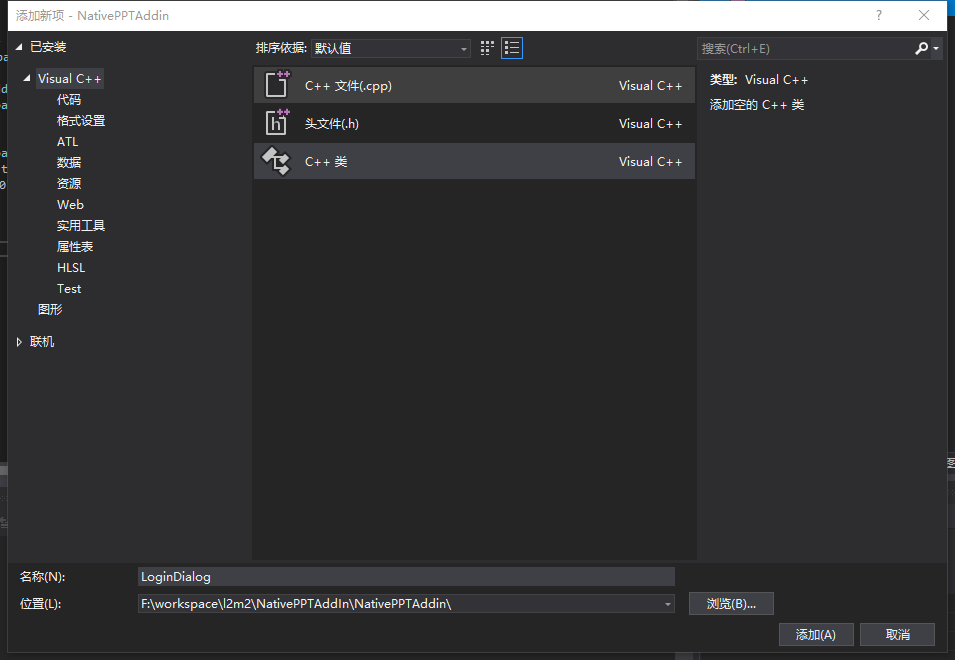This screenshot has height=660, width=955.
Task: Click the 添加(A) button
Action: click(816, 634)
